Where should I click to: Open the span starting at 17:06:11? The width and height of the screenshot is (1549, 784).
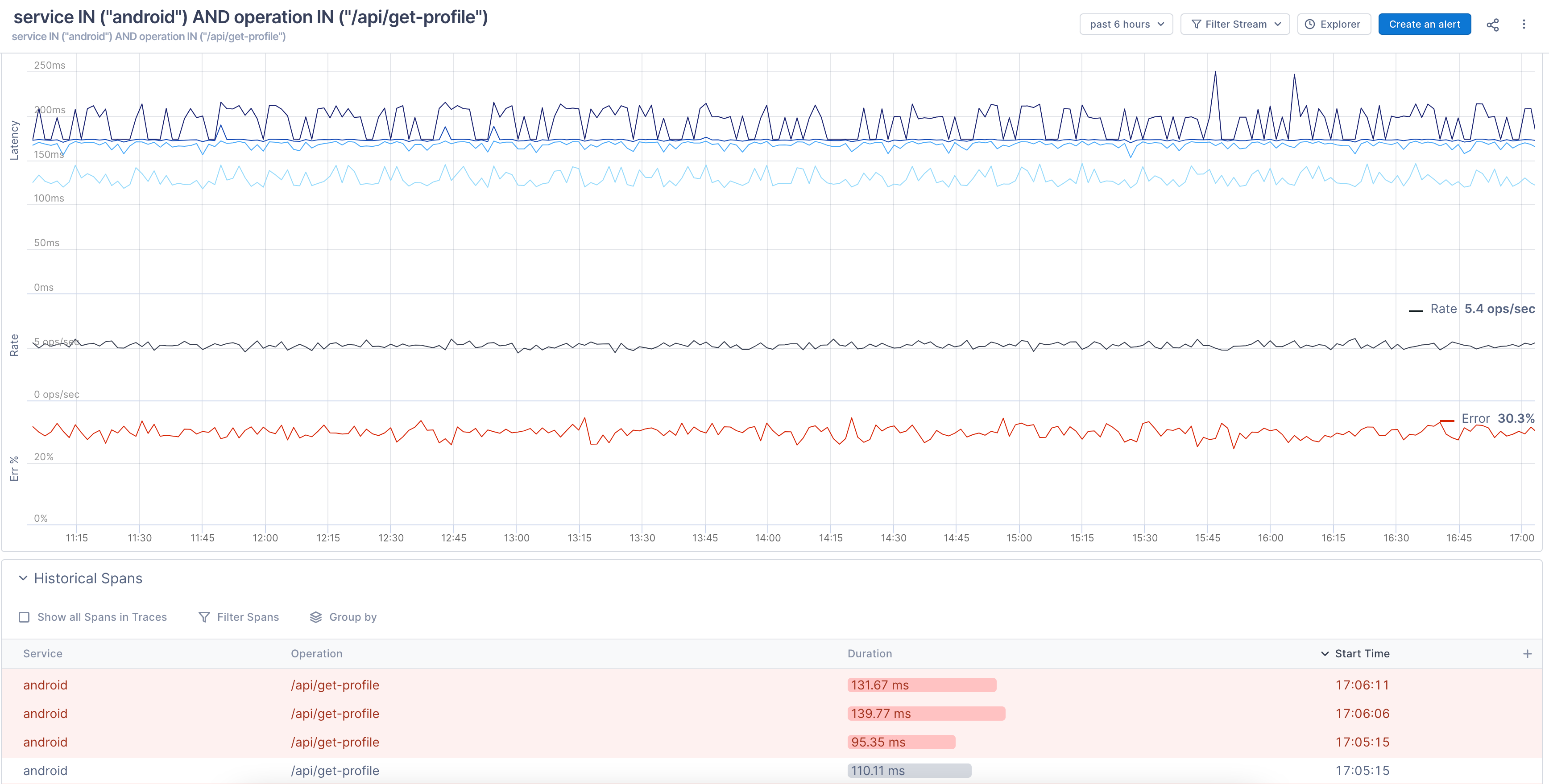pyautogui.click(x=1361, y=685)
